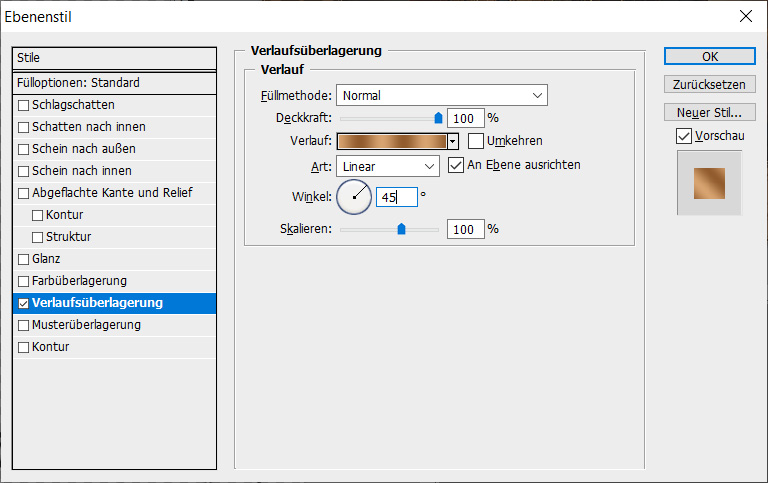Viewport: 768px width, 483px height.
Task: Expand the Art gradient type dropdown
Action: point(388,166)
